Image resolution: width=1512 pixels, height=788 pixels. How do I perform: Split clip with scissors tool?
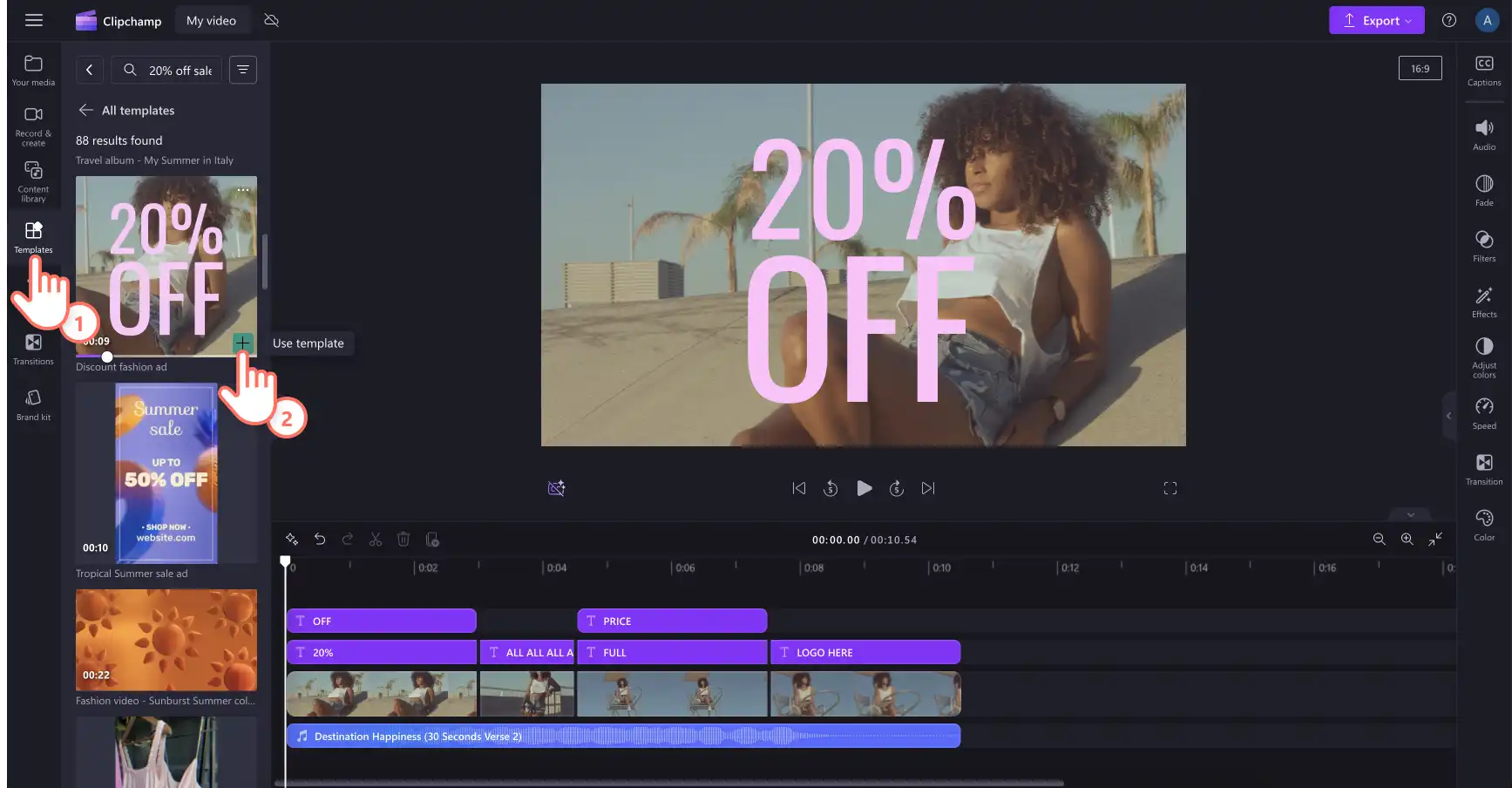pos(376,540)
